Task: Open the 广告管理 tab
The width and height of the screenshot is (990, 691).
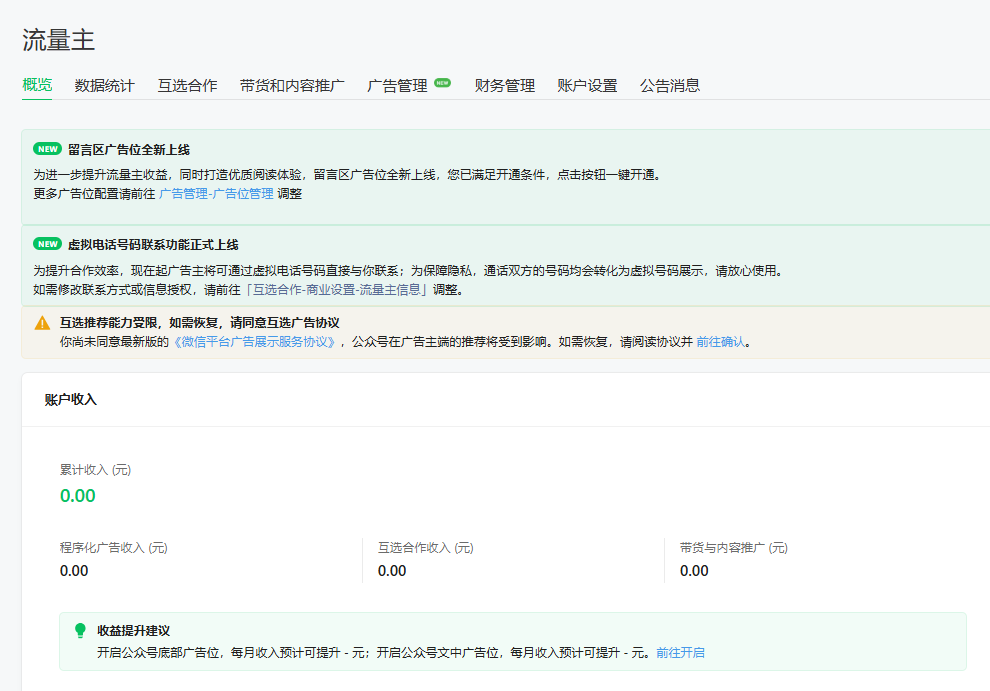Action: (397, 86)
